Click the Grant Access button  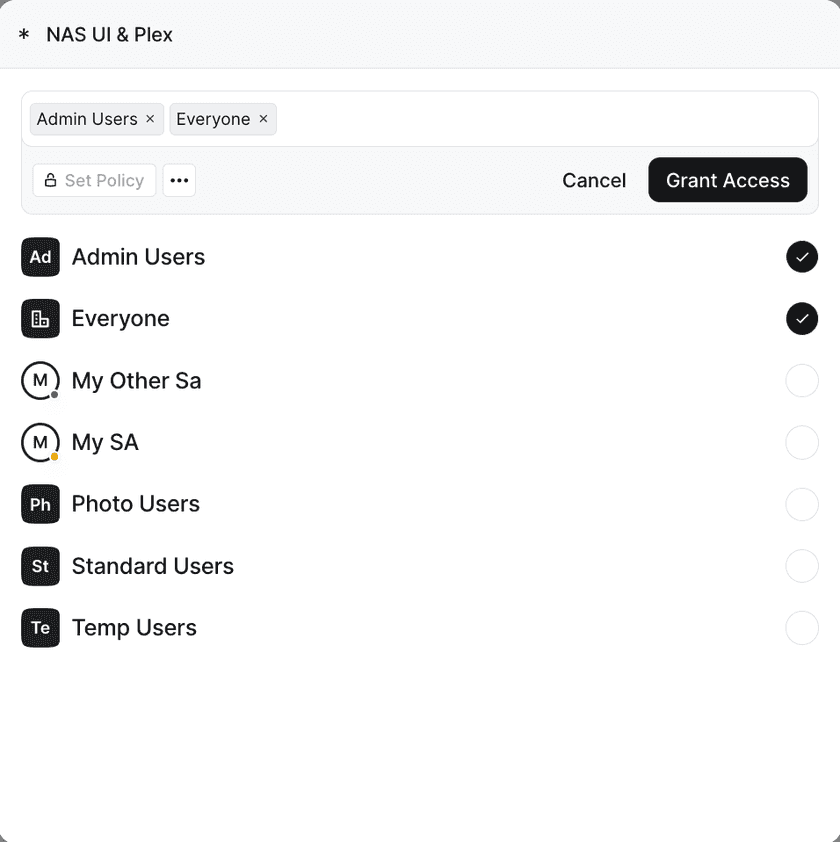coord(728,180)
